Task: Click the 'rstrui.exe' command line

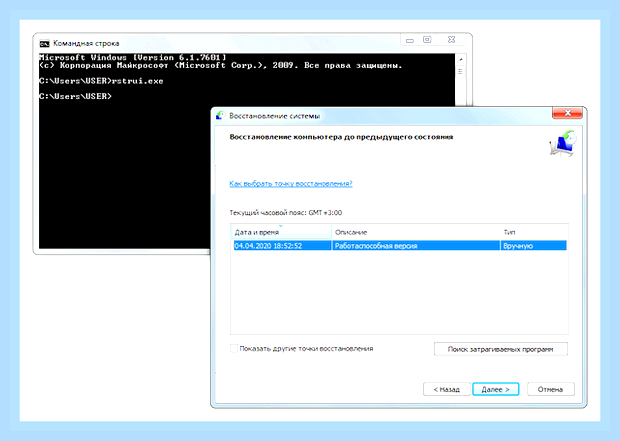Action: pyautogui.click(x=101, y=81)
